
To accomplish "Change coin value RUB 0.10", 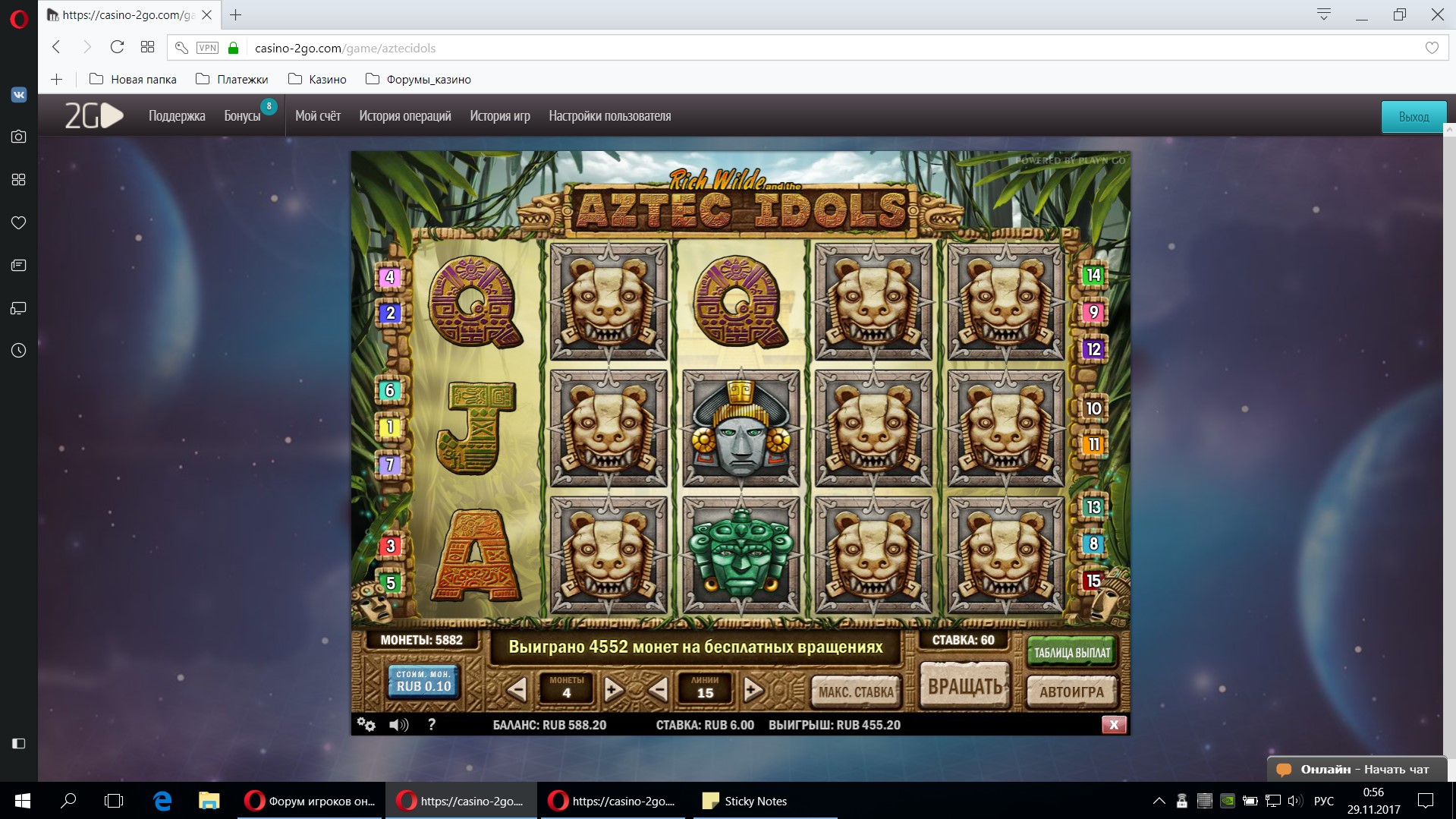I will (x=423, y=681).
